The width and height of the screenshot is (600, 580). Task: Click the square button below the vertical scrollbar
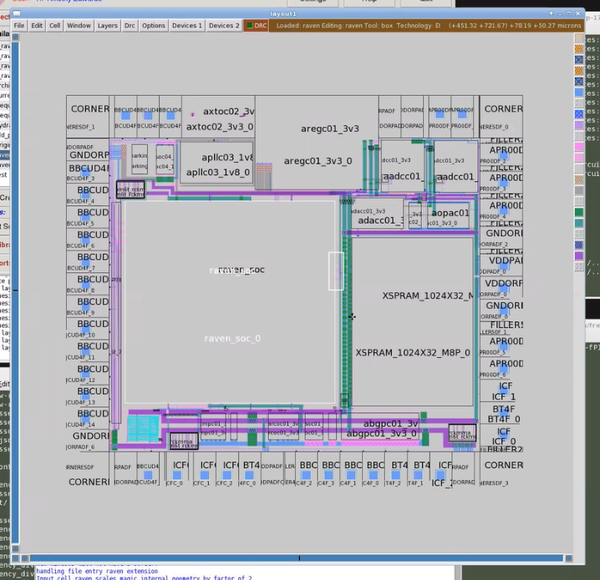pos(15,549)
